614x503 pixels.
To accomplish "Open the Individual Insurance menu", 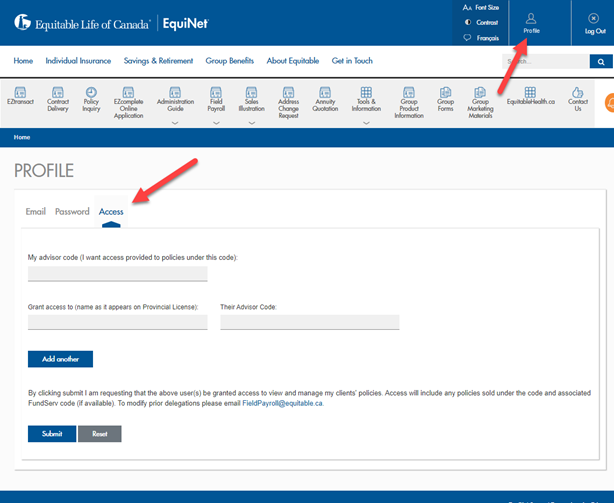I will pos(78,61).
